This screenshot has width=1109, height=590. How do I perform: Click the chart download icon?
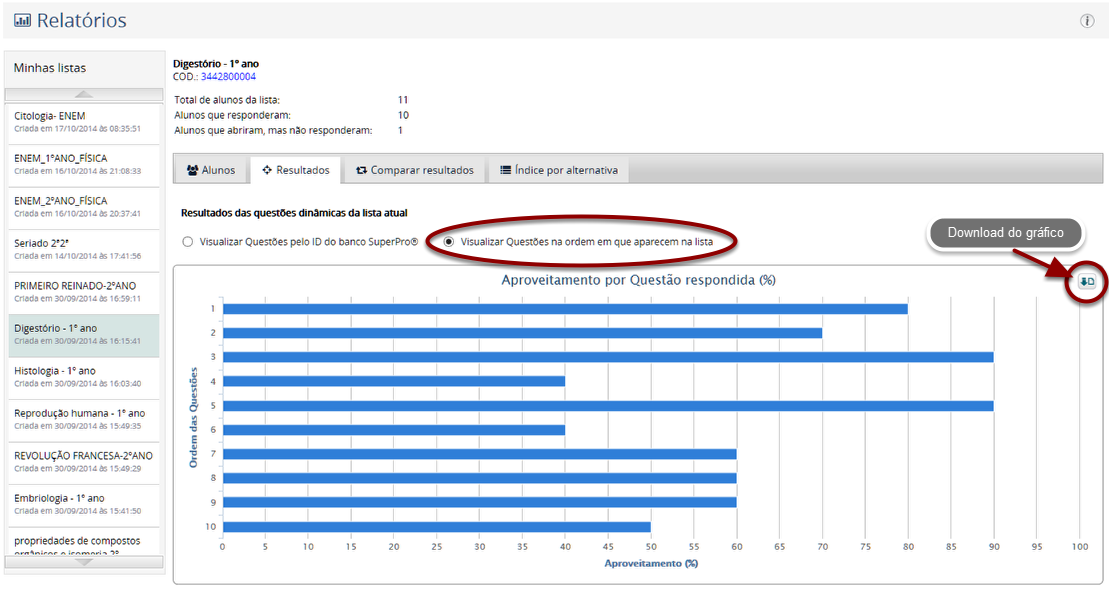tap(1088, 283)
